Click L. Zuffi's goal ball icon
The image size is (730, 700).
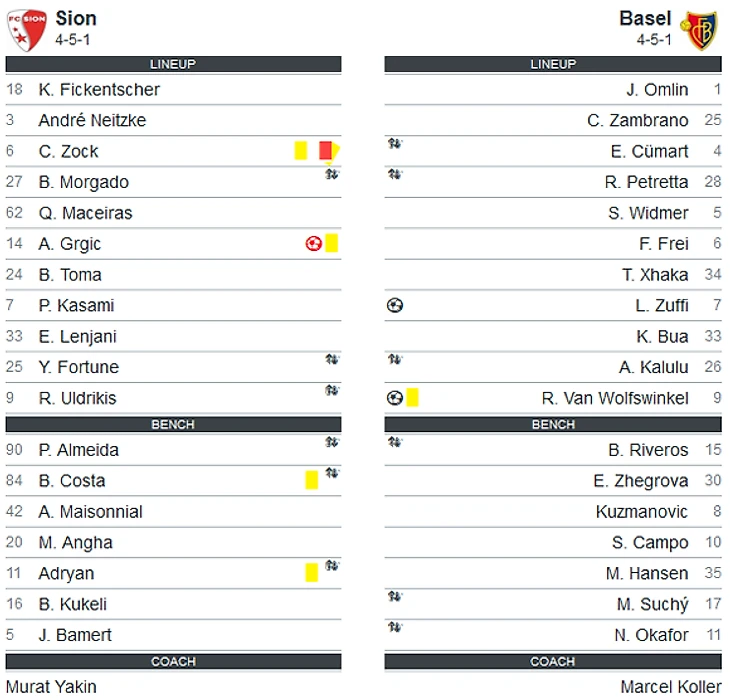click(x=395, y=305)
